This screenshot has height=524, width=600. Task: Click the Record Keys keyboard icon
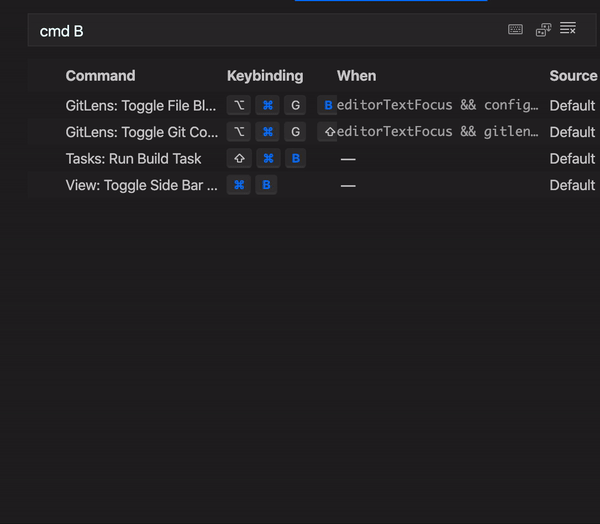515,29
